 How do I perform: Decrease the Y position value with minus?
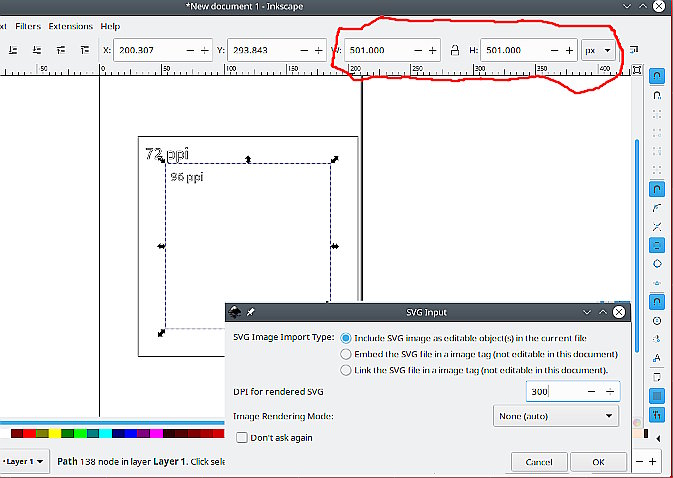pyautogui.click(x=304, y=51)
